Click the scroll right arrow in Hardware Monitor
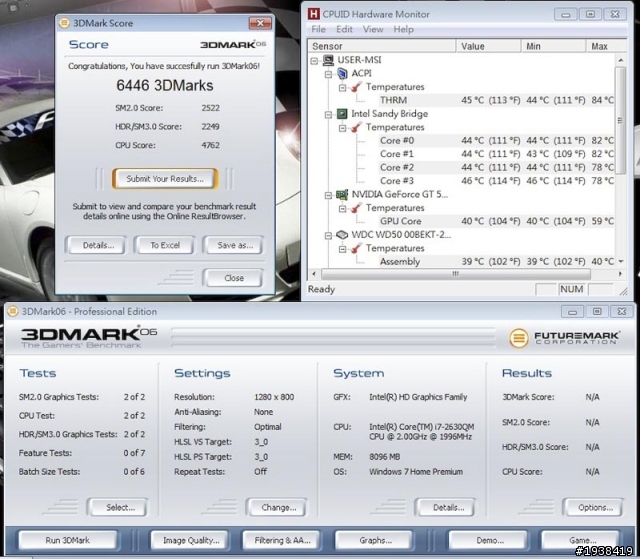 pos(620,274)
